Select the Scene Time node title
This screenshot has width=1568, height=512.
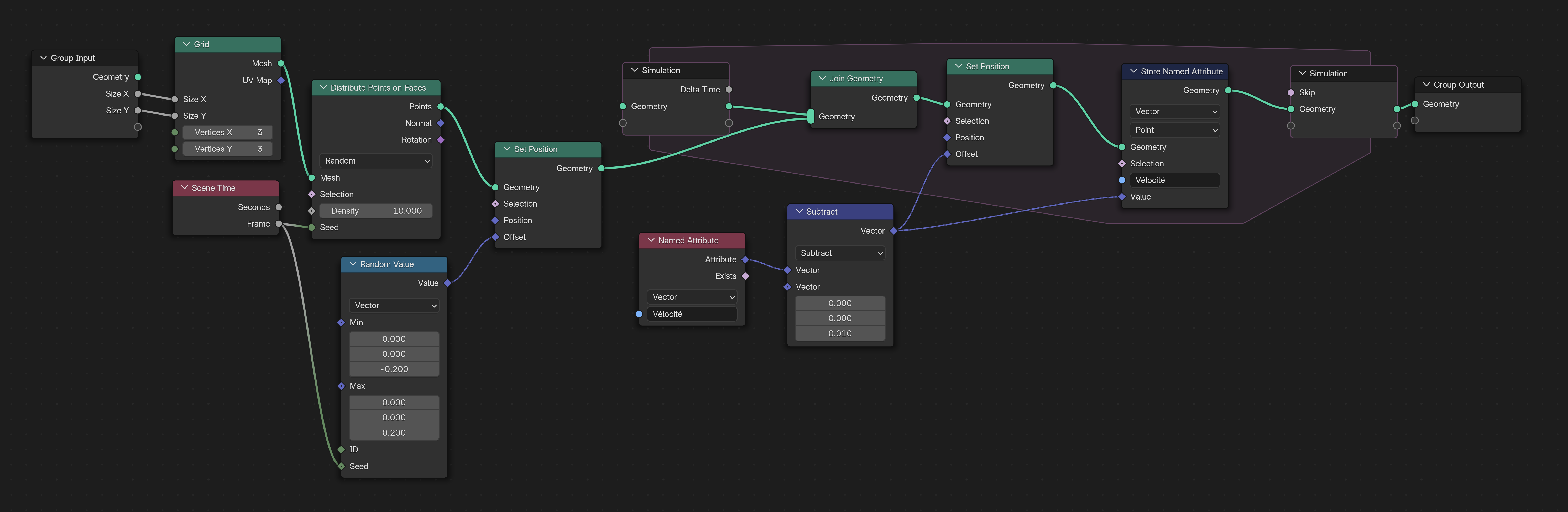click(214, 188)
